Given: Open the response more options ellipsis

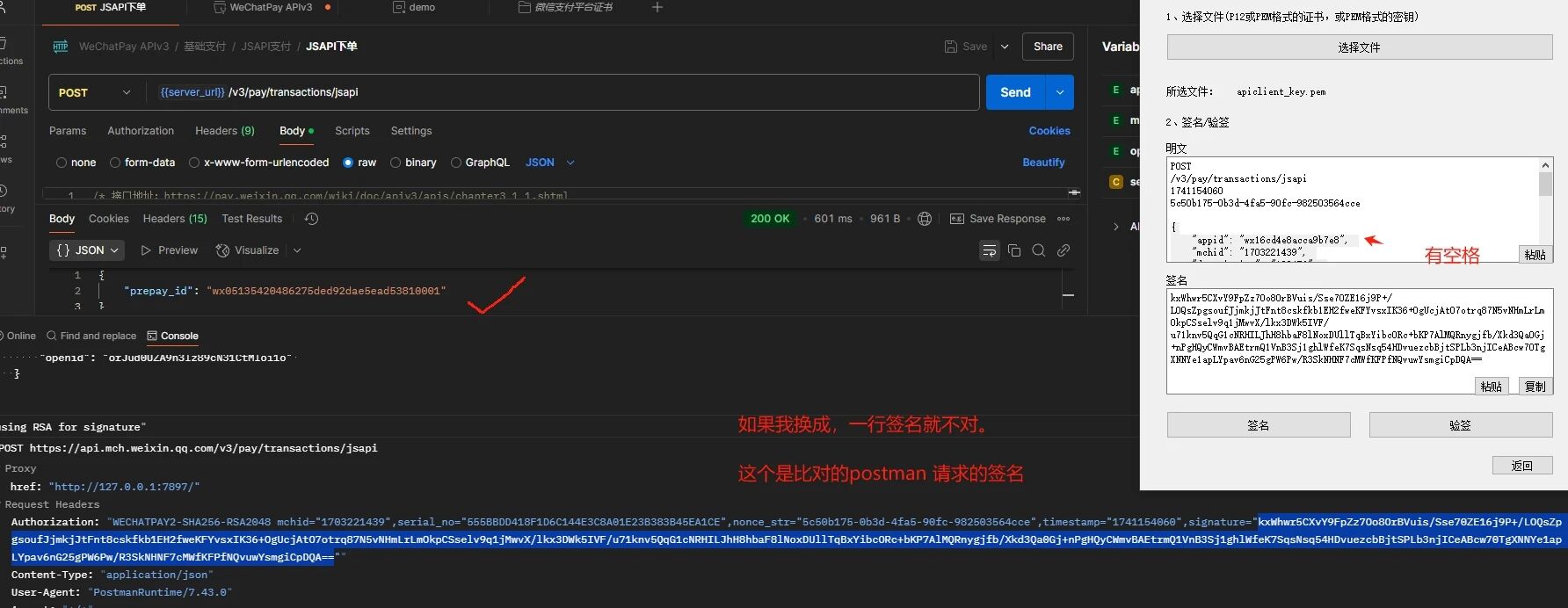Looking at the screenshot, I should 1063,219.
